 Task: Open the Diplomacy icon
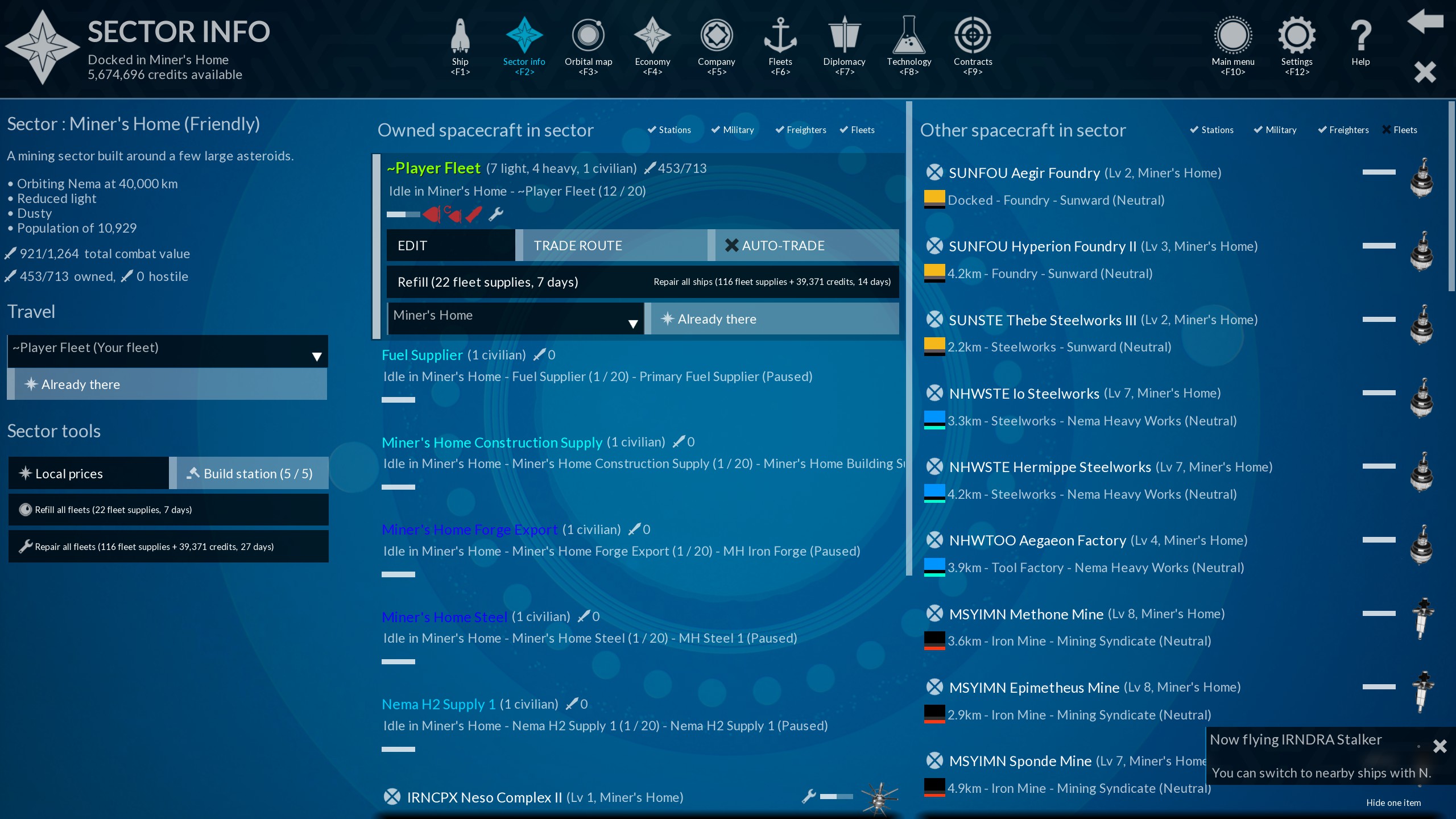pyautogui.click(x=844, y=36)
